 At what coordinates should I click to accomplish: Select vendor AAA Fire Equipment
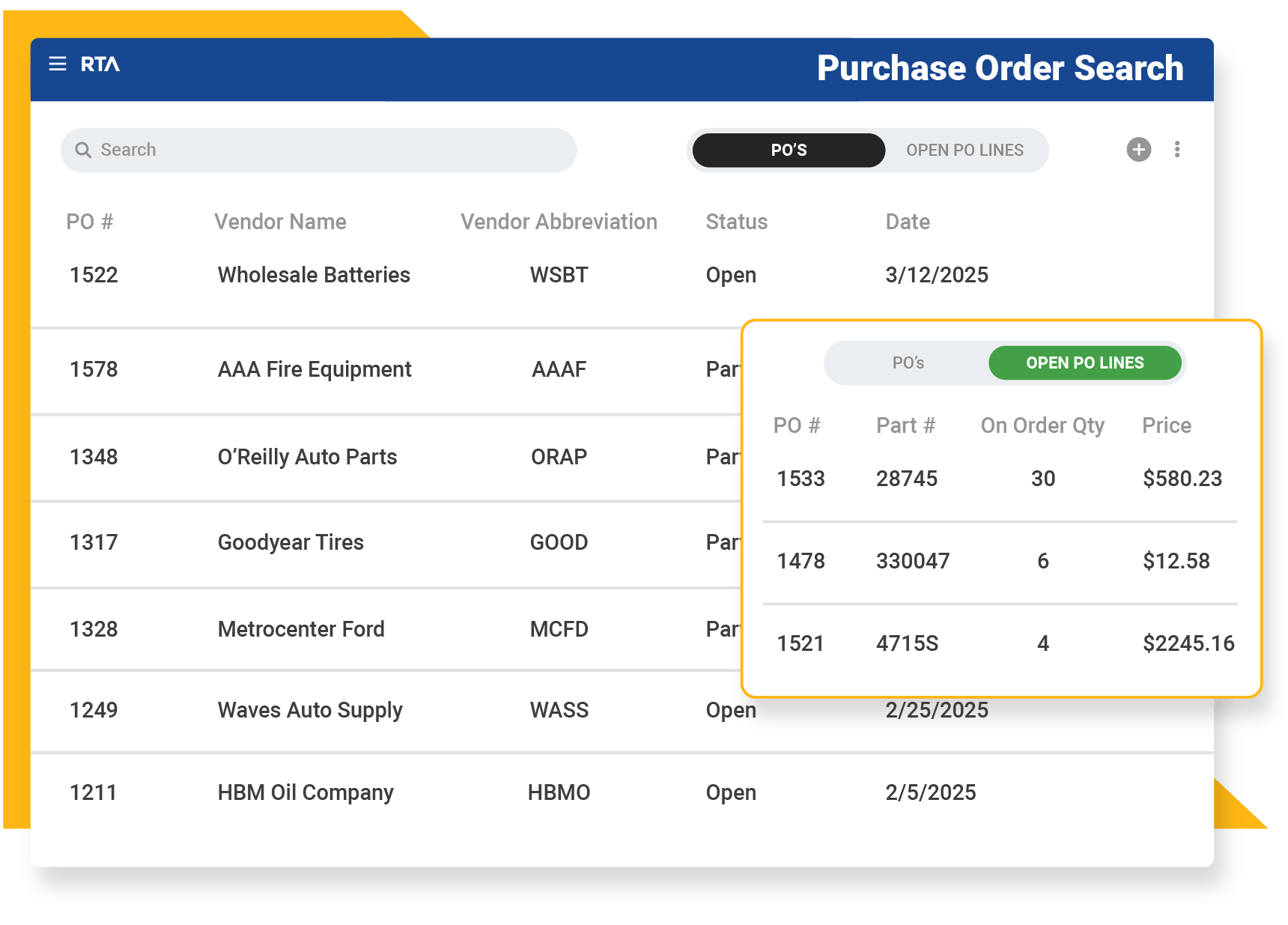(315, 369)
